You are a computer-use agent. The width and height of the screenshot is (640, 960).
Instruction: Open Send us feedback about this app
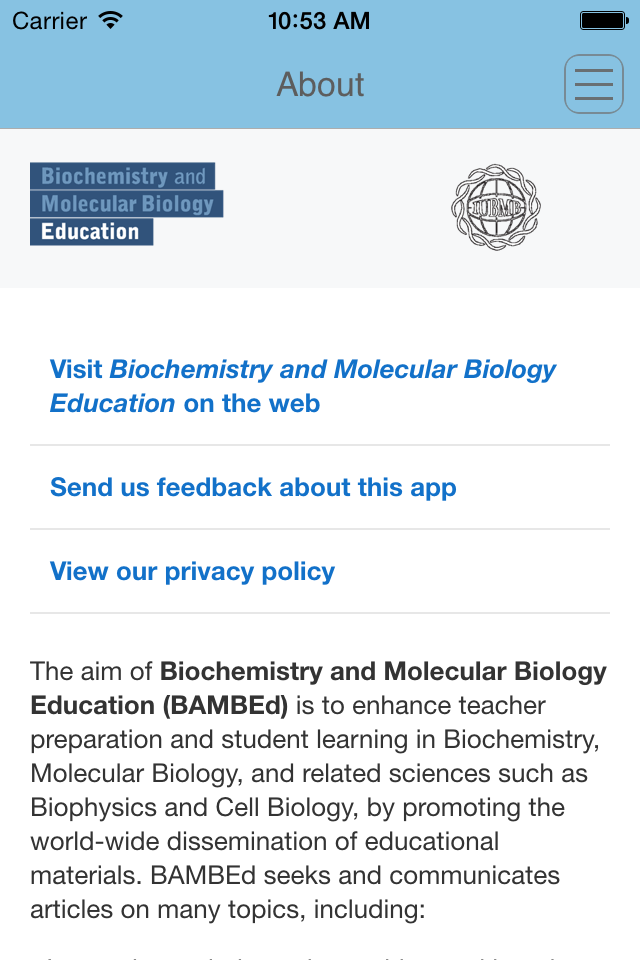click(x=253, y=487)
